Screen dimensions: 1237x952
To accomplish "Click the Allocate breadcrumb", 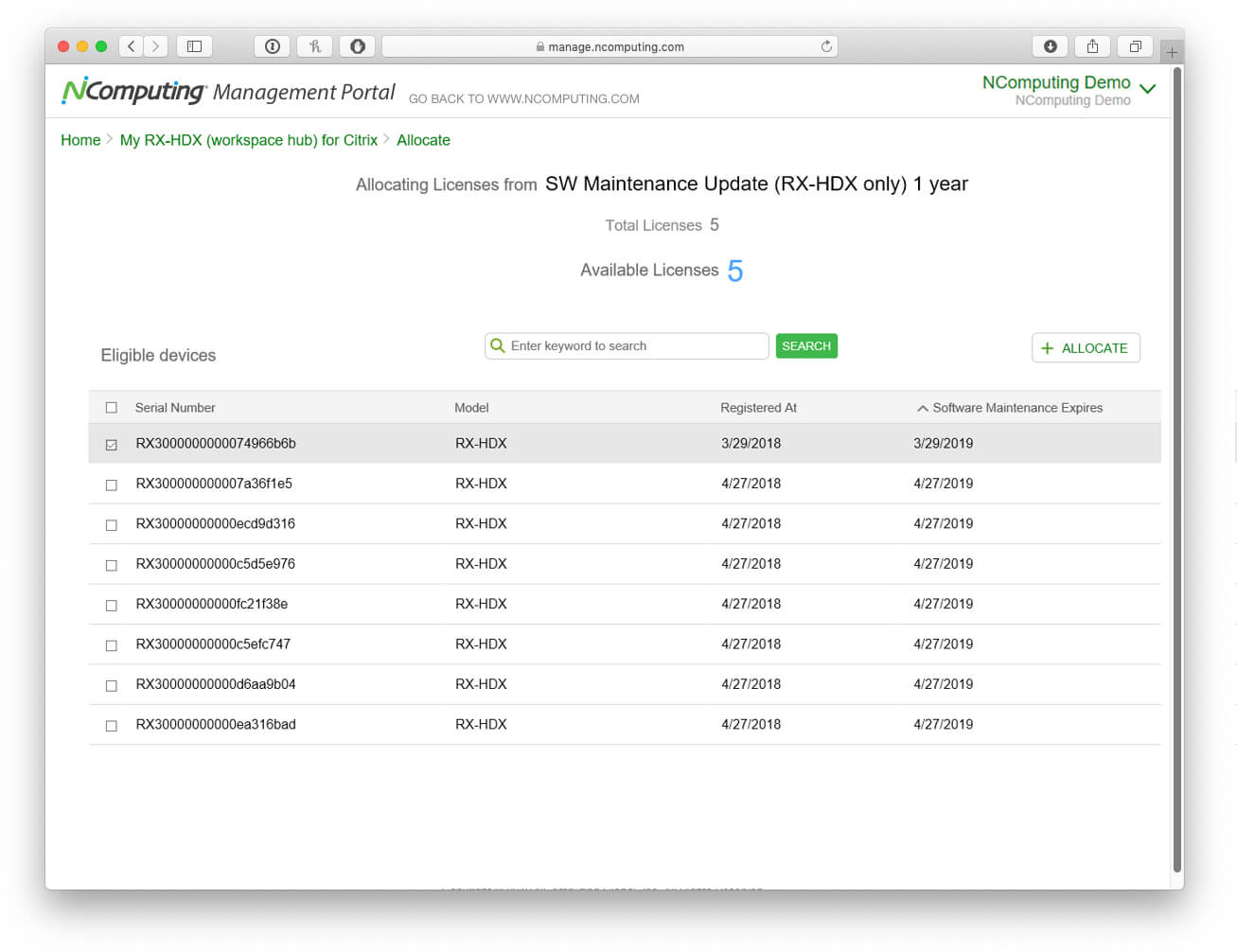I will tap(423, 140).
